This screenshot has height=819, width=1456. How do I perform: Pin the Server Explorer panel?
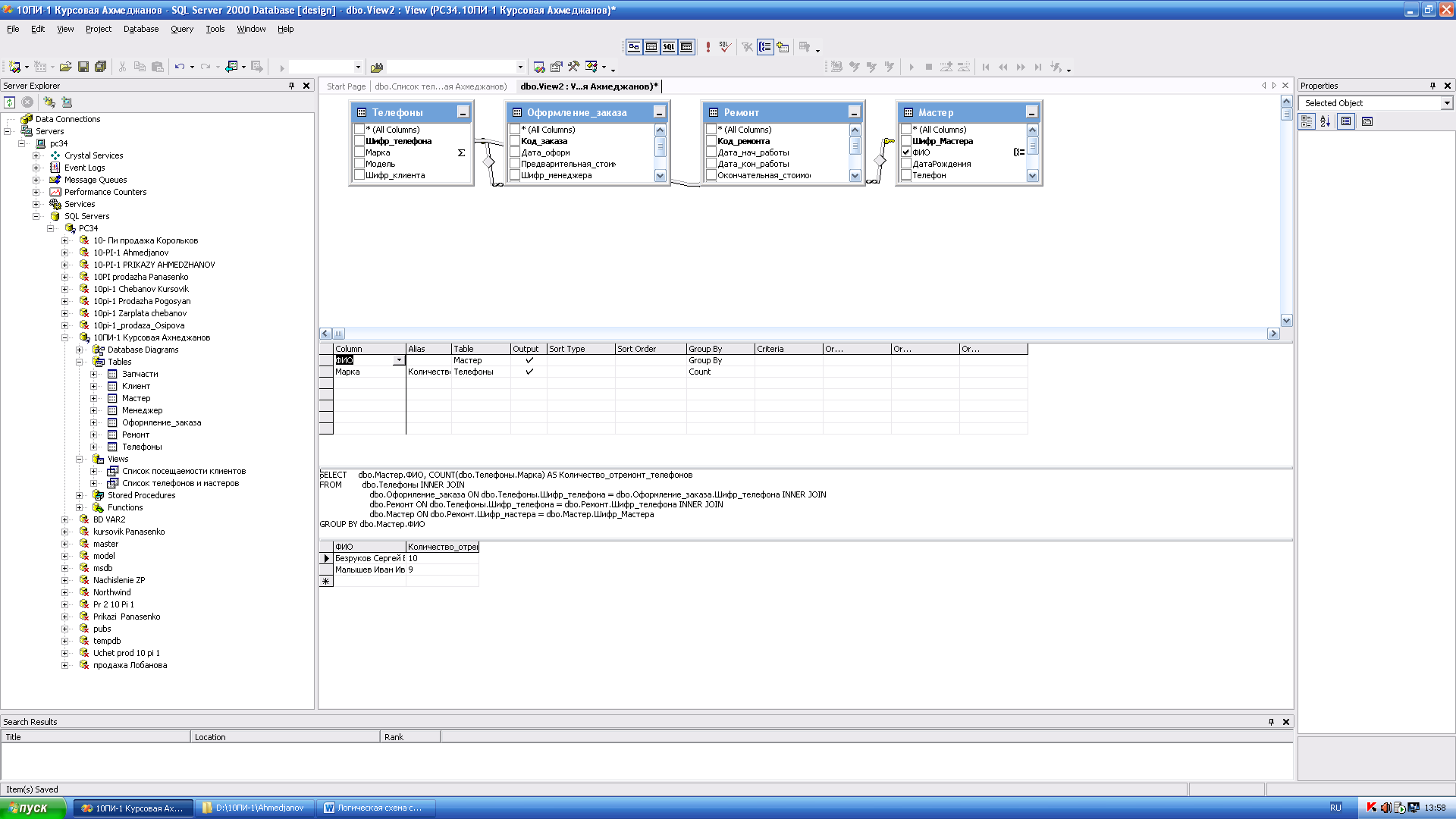coord(291,86)
